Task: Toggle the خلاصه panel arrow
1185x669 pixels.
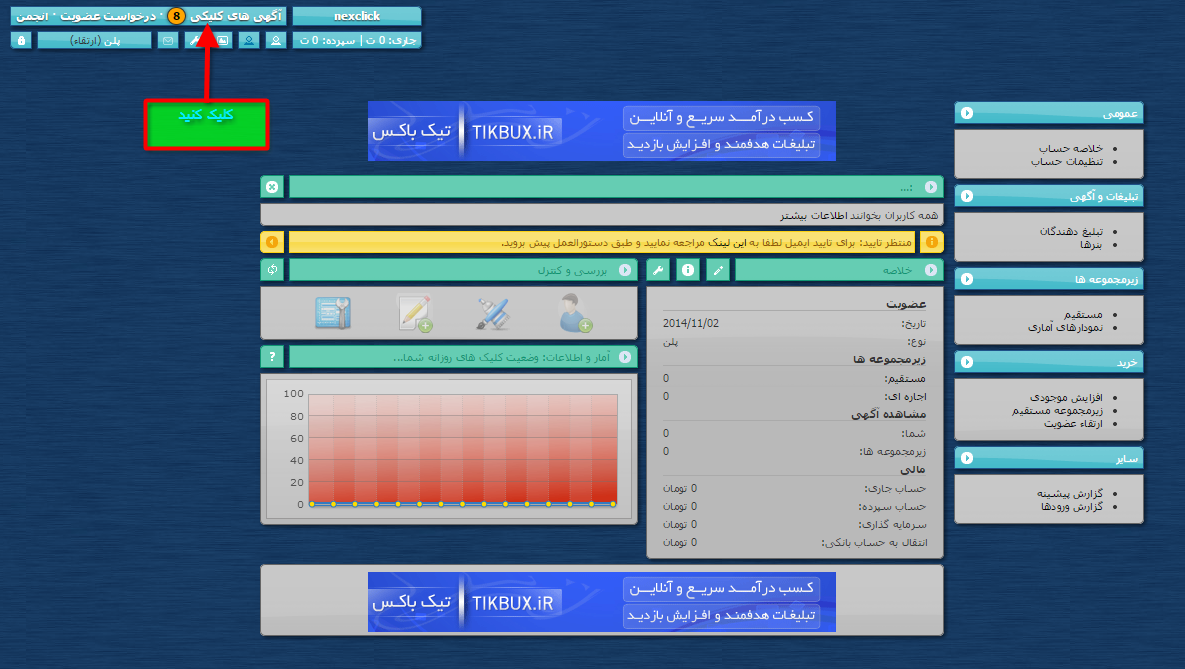Action: [x=931, y=270]
